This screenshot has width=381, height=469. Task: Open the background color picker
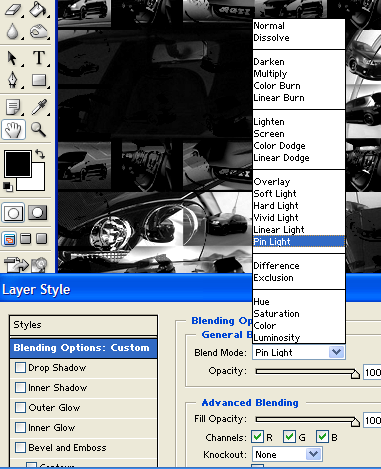[38, 183]
